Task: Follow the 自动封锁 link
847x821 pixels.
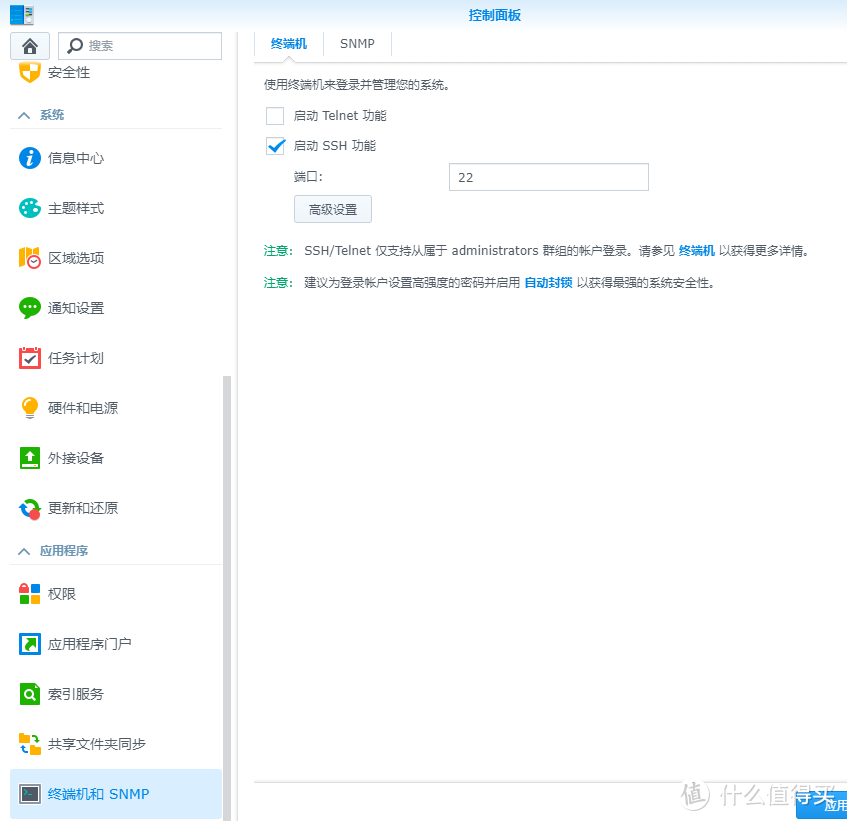Action: tap(548, 282)
